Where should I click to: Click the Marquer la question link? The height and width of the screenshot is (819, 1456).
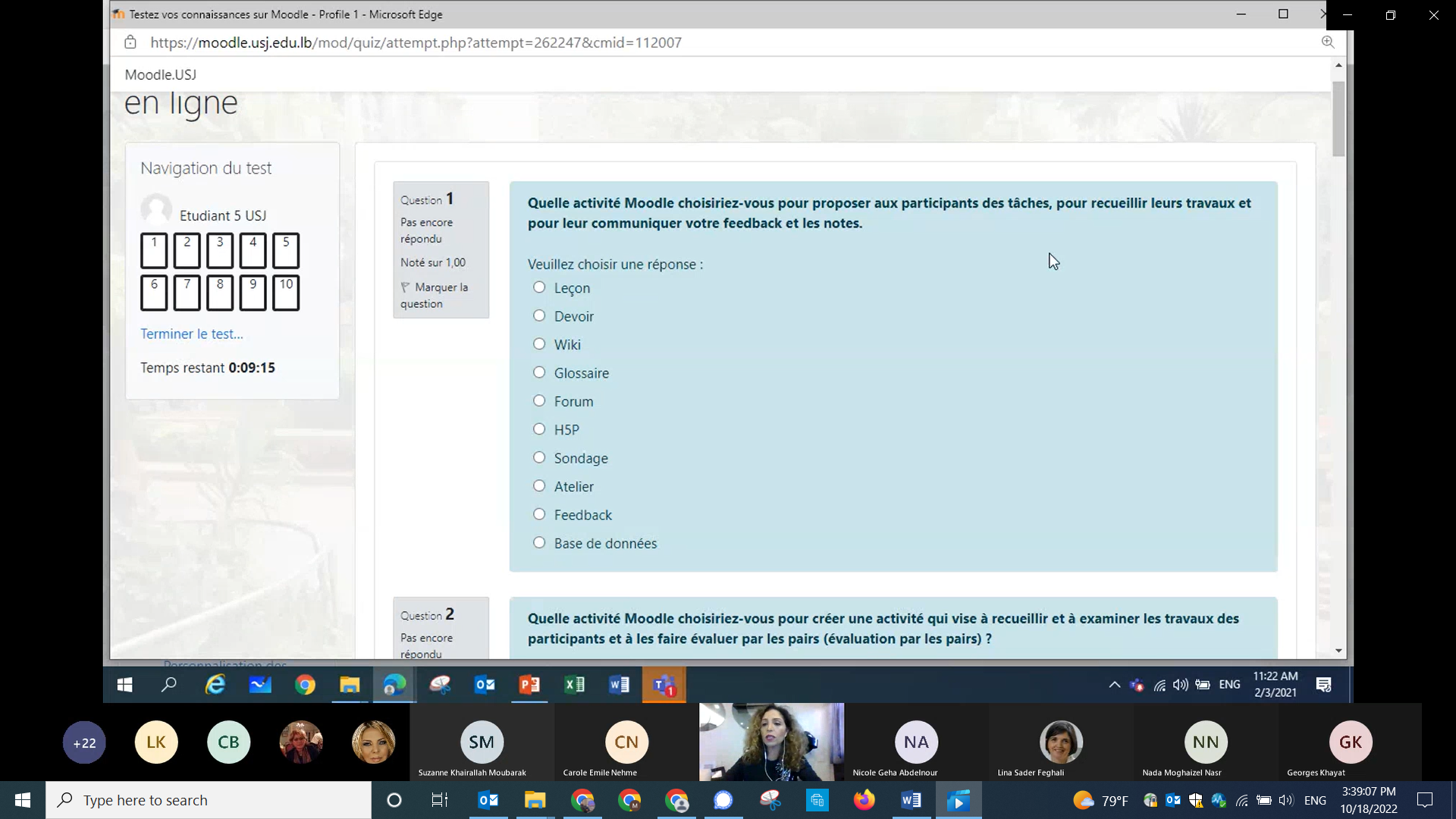(x=434, y=296)
